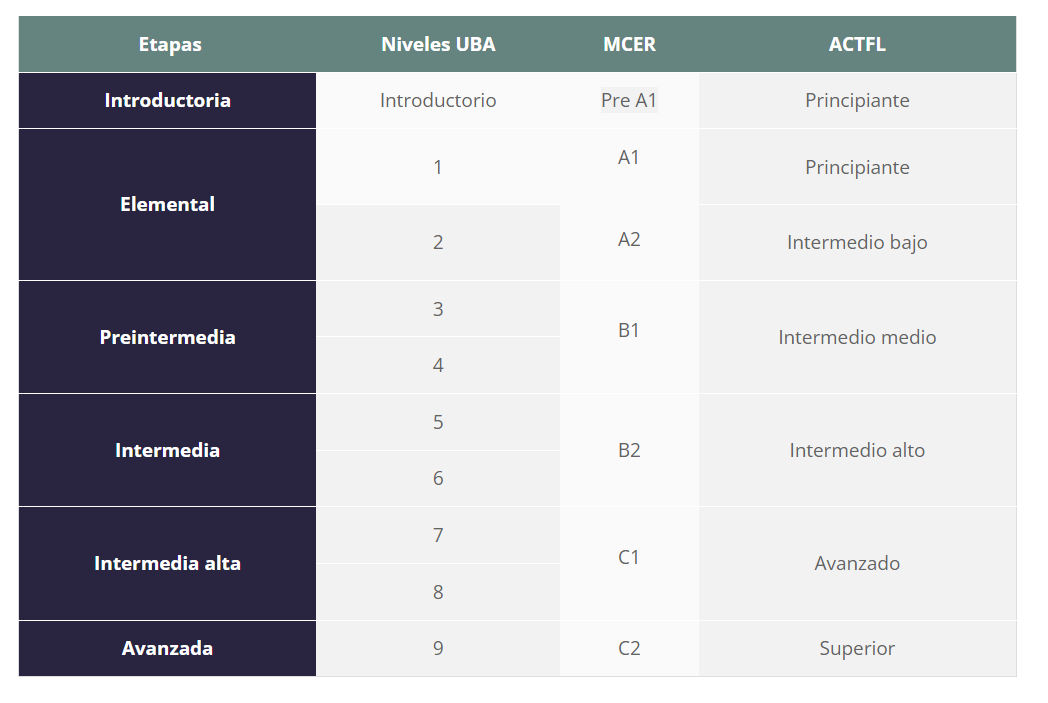Click the C2 MCER cell

(x=629, y=648)
